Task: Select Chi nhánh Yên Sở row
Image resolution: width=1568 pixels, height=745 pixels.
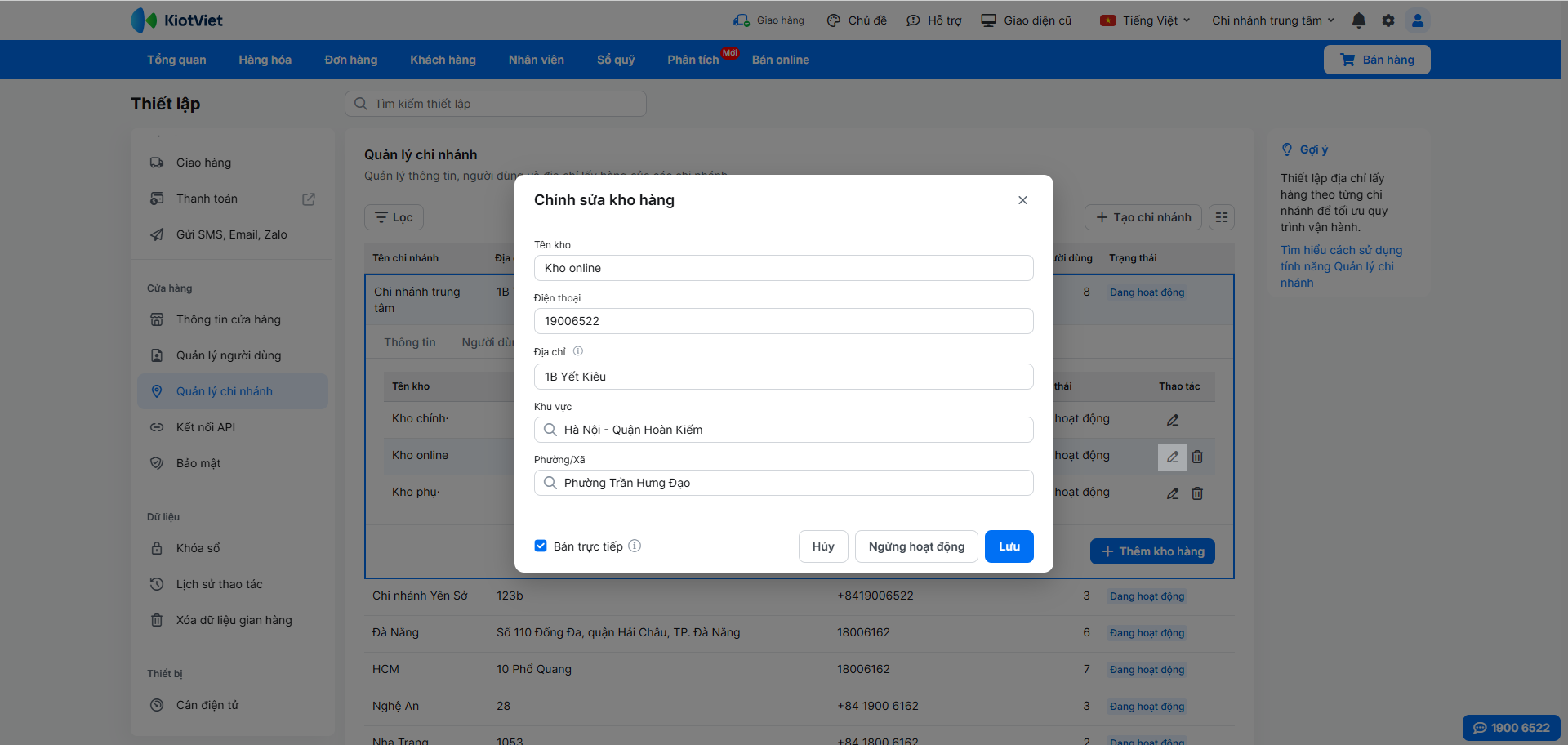Action: tap(800, 596)
